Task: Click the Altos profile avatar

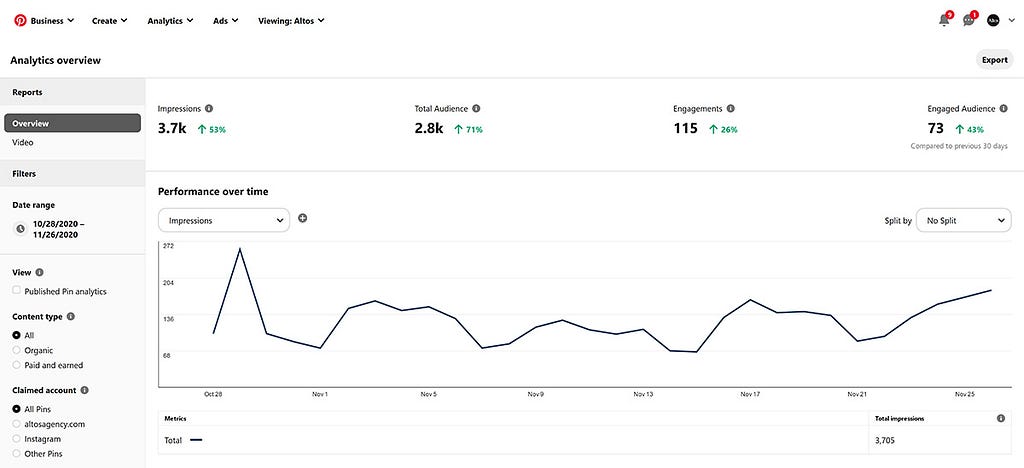Action: coord(993,21)
